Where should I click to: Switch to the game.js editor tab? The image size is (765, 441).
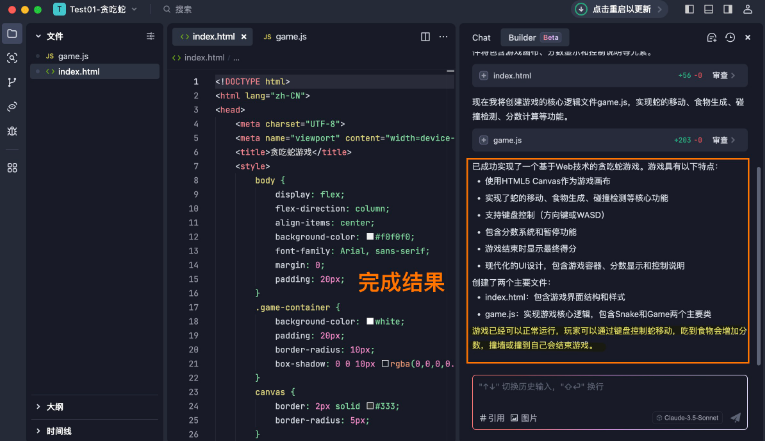click(x=285, y=37)
